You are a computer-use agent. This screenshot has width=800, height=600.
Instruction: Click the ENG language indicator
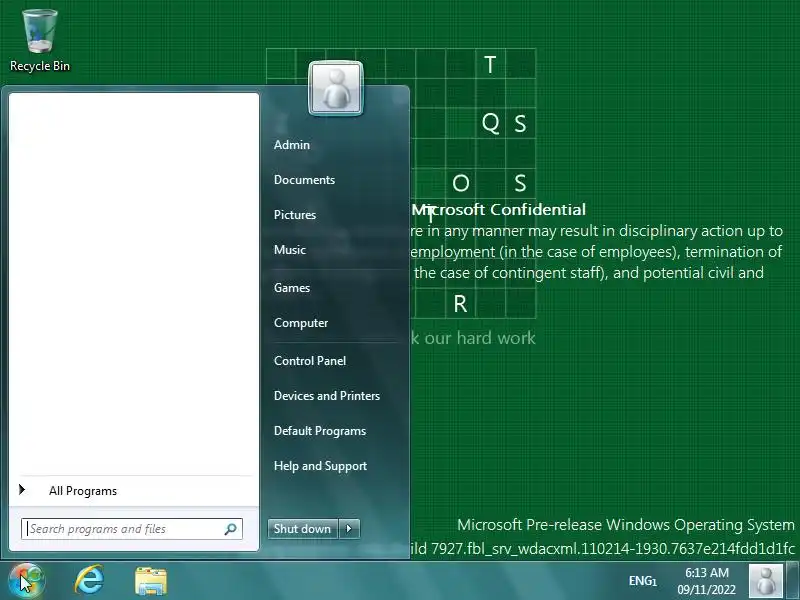coord(642,581)
